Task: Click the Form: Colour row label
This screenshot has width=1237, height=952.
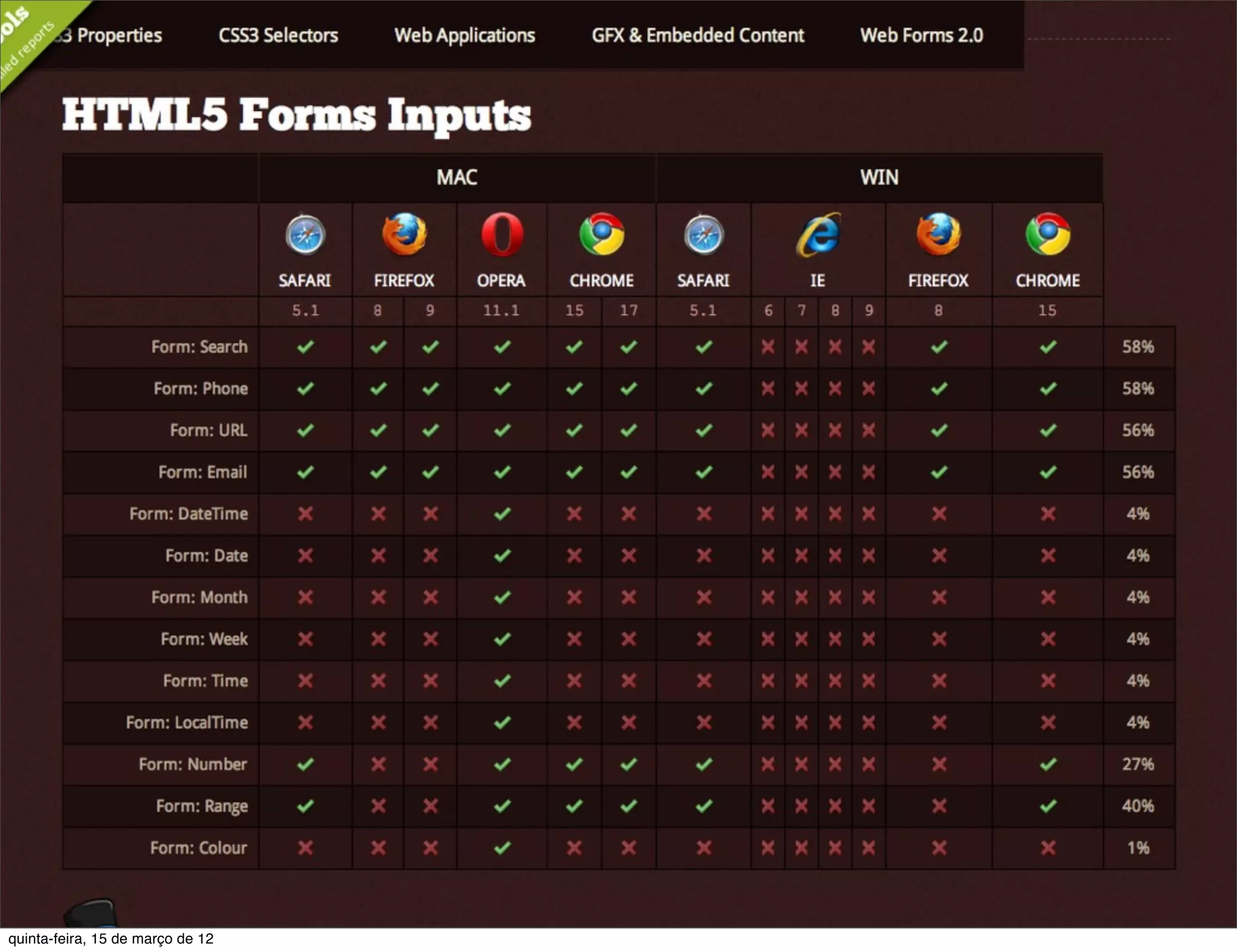Action: click(x=199, y=848)
